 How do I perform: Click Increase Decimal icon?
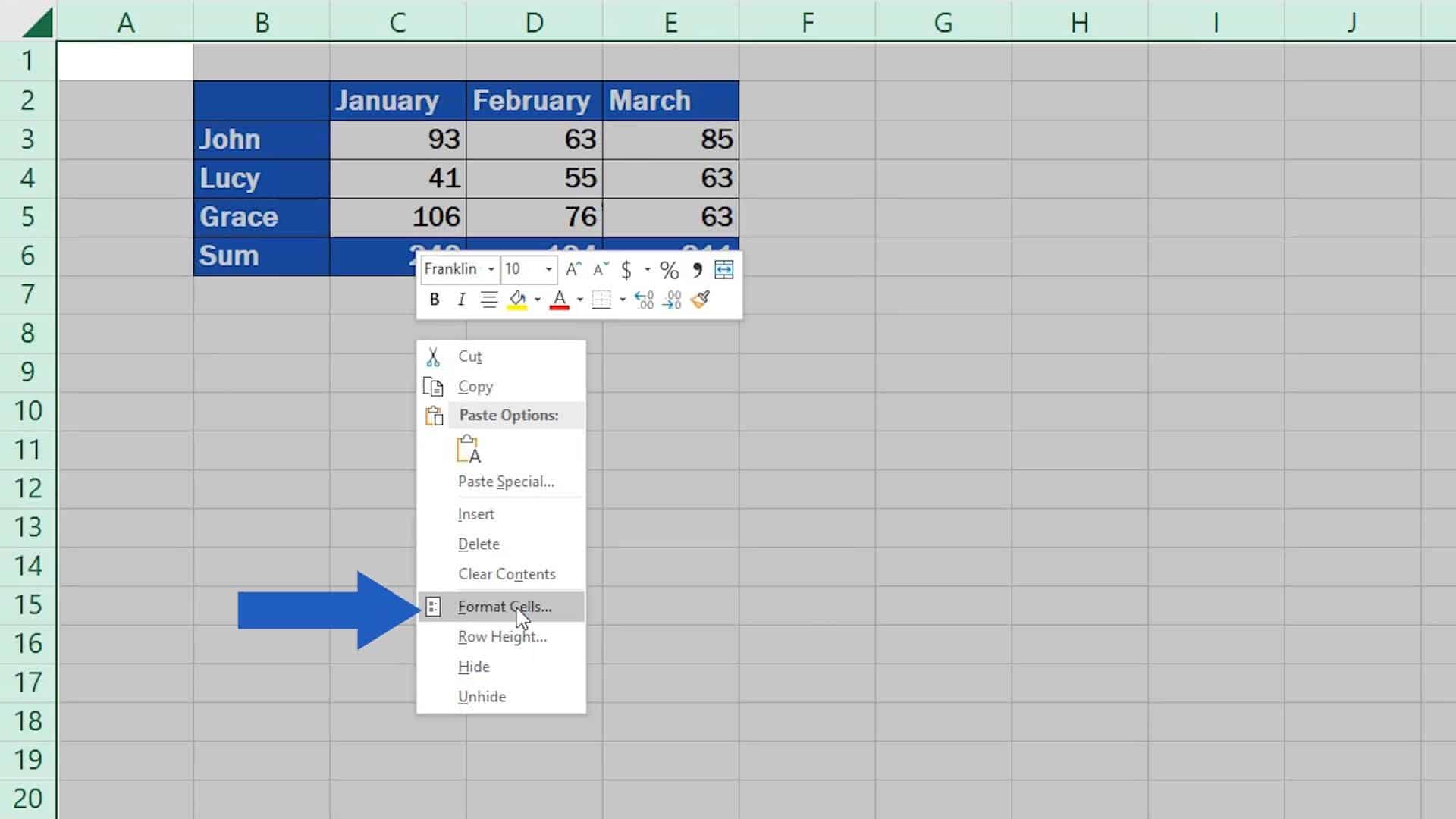[x=644, y=300]
